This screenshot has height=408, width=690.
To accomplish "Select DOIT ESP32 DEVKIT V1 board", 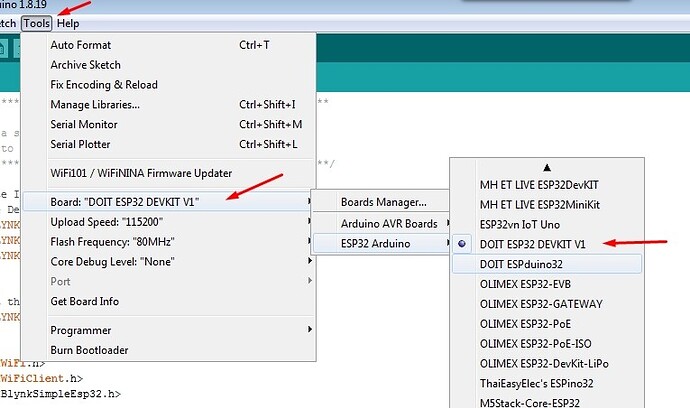I will tap(547, 244).
